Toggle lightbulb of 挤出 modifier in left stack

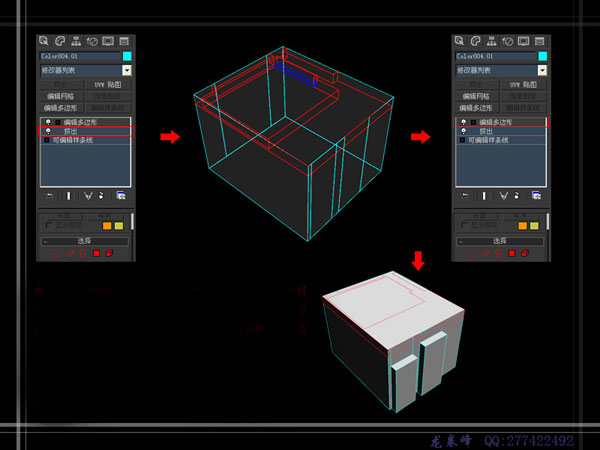pyautogui.click(x=47, y=131)
